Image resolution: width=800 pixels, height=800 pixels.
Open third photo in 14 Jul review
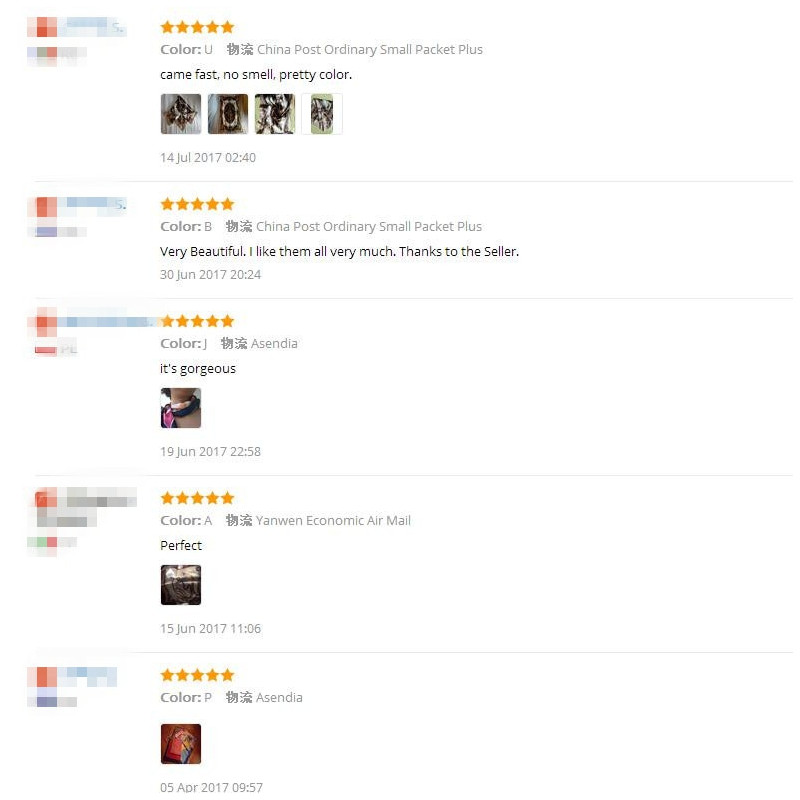tap(274, 114)
